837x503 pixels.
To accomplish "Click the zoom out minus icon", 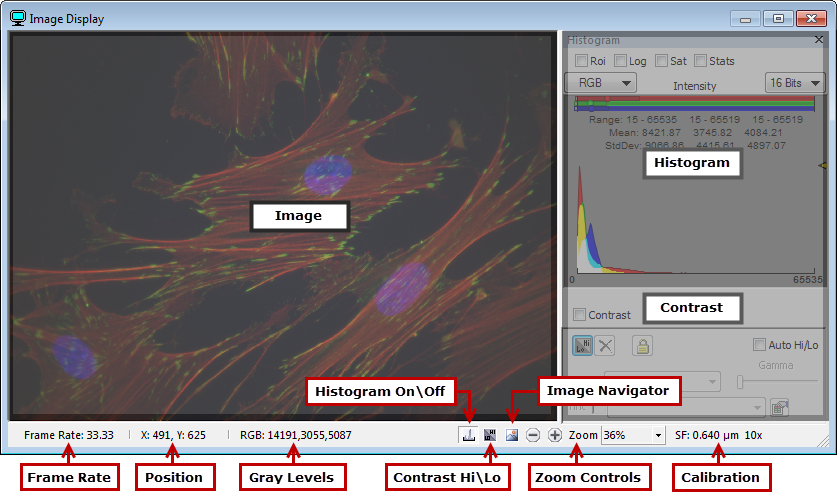I will 533,435.
